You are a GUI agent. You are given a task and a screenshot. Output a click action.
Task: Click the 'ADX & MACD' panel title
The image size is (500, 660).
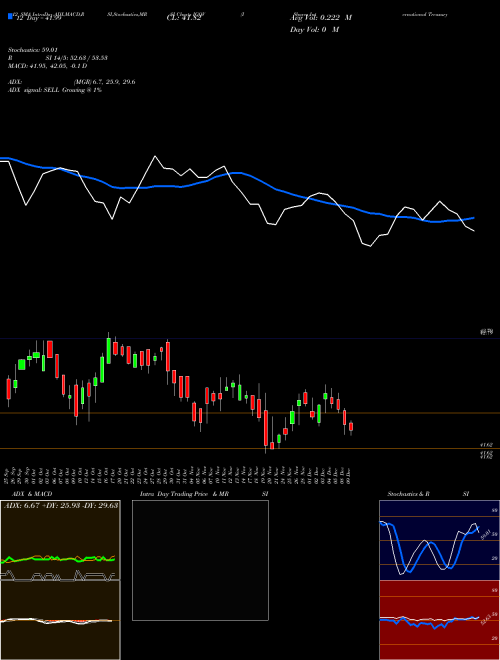[x=32, y=494]
